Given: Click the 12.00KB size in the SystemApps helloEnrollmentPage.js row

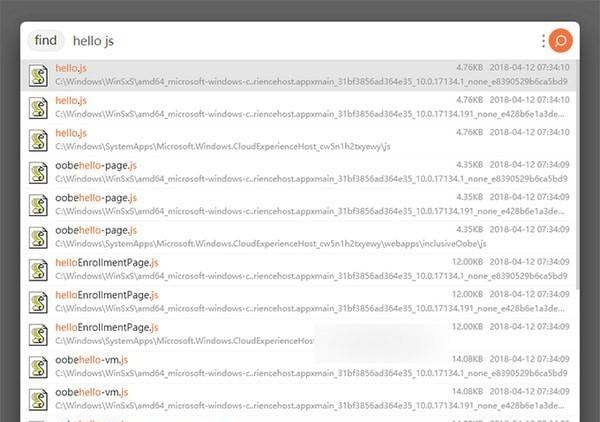Looking at the screenshot, I should point(468,327).
